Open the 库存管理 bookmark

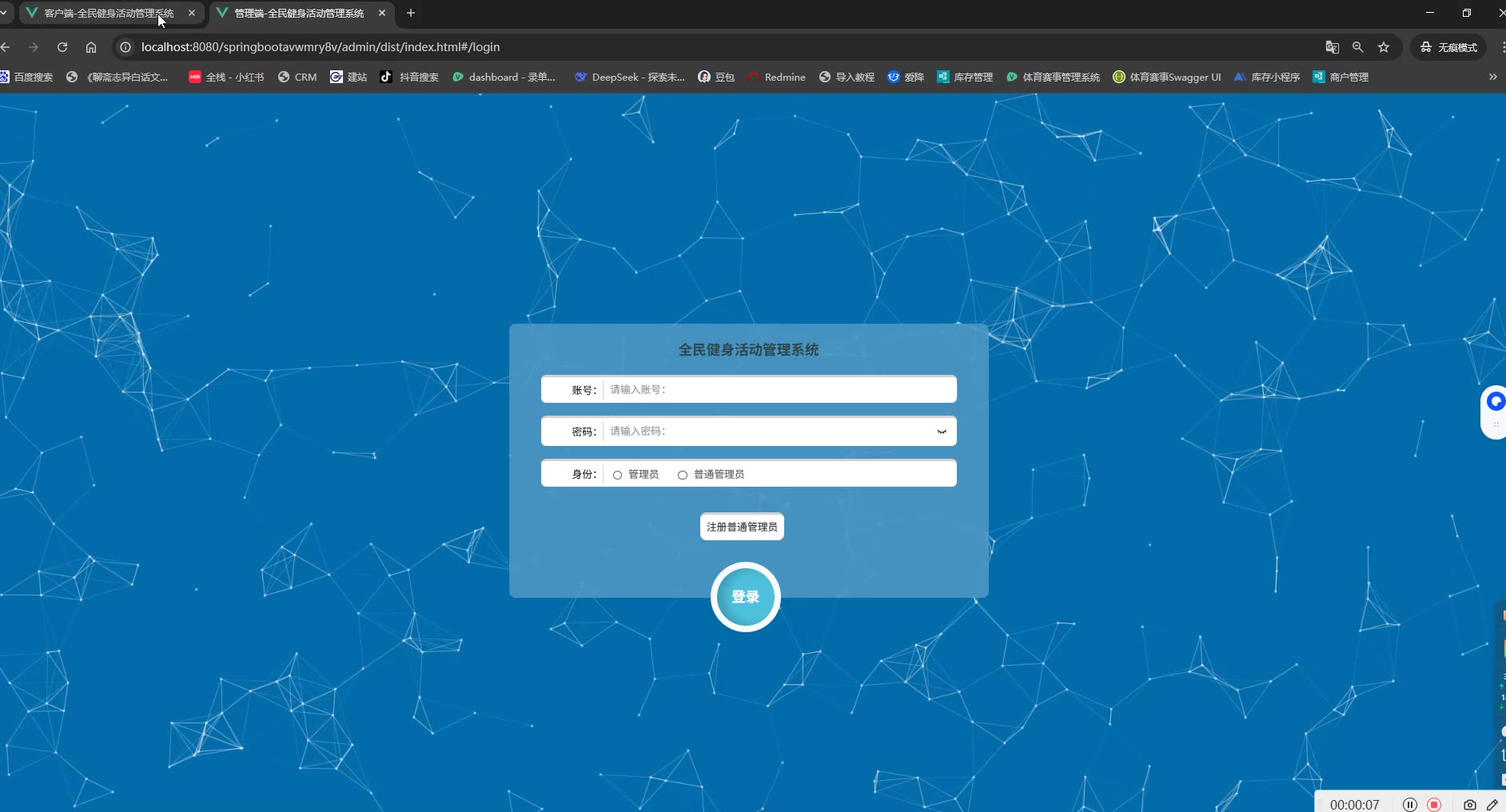[x=965, y=78]
